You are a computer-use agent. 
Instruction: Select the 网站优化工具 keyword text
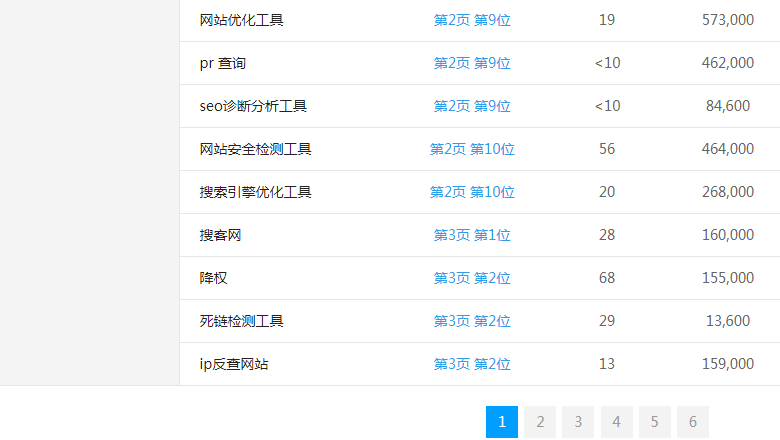click(x=241, y=20)
